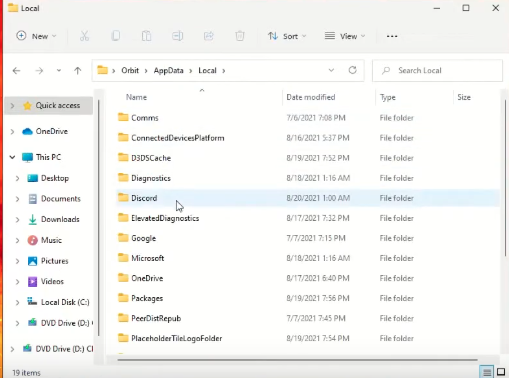Open recent locations dropdown arrow

click(x=59, y=70)
